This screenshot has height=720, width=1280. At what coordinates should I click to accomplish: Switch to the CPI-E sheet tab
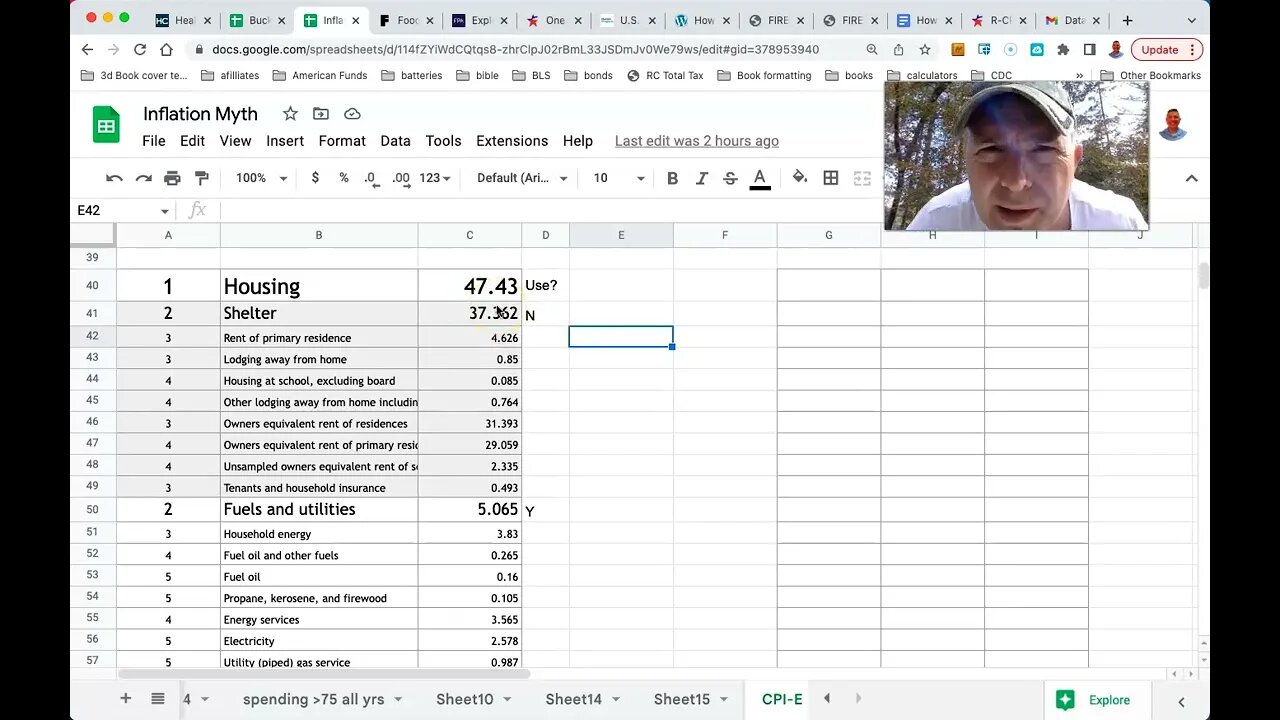(782, 699)
